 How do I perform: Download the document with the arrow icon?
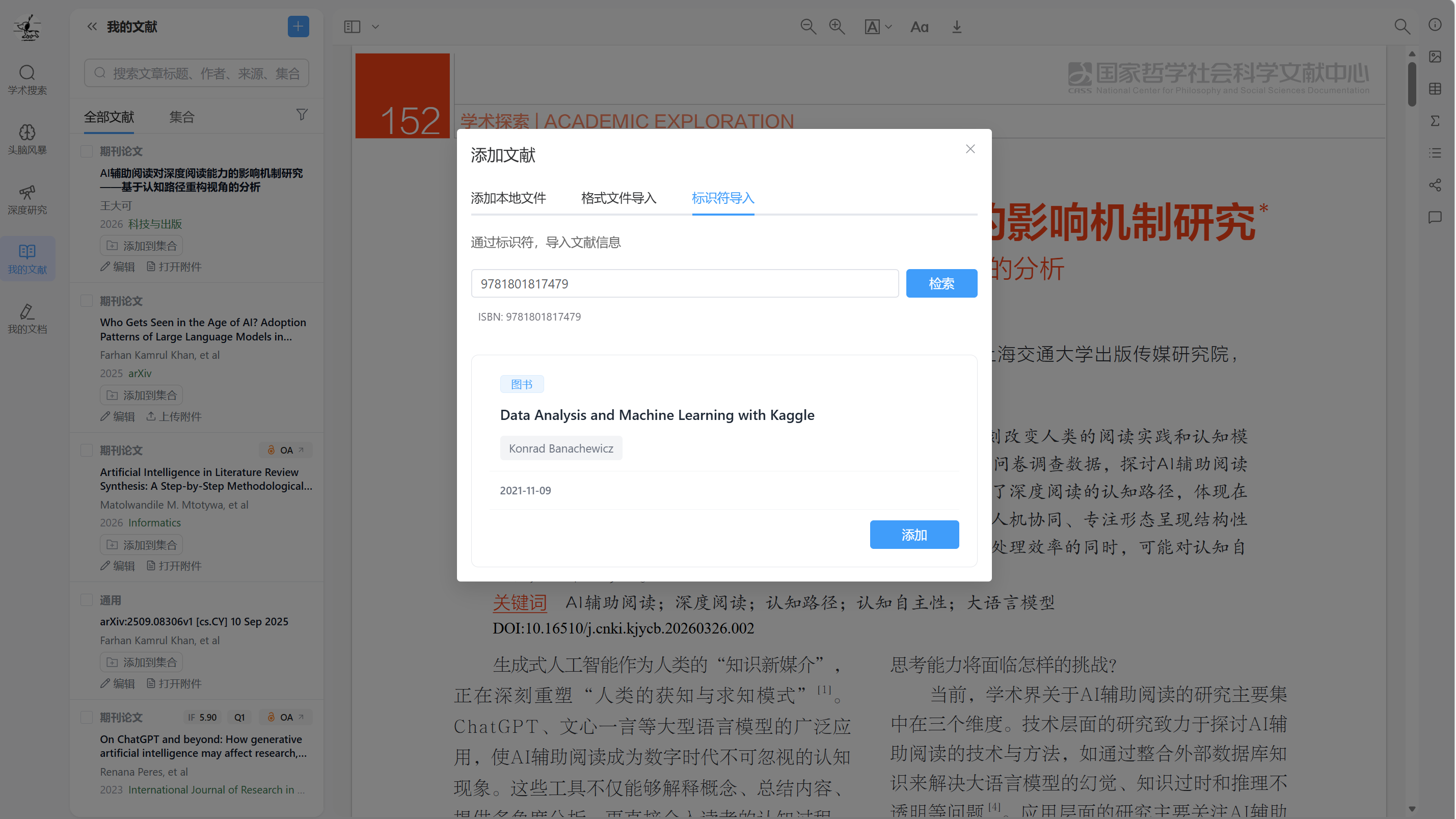[x=956, y=27]
